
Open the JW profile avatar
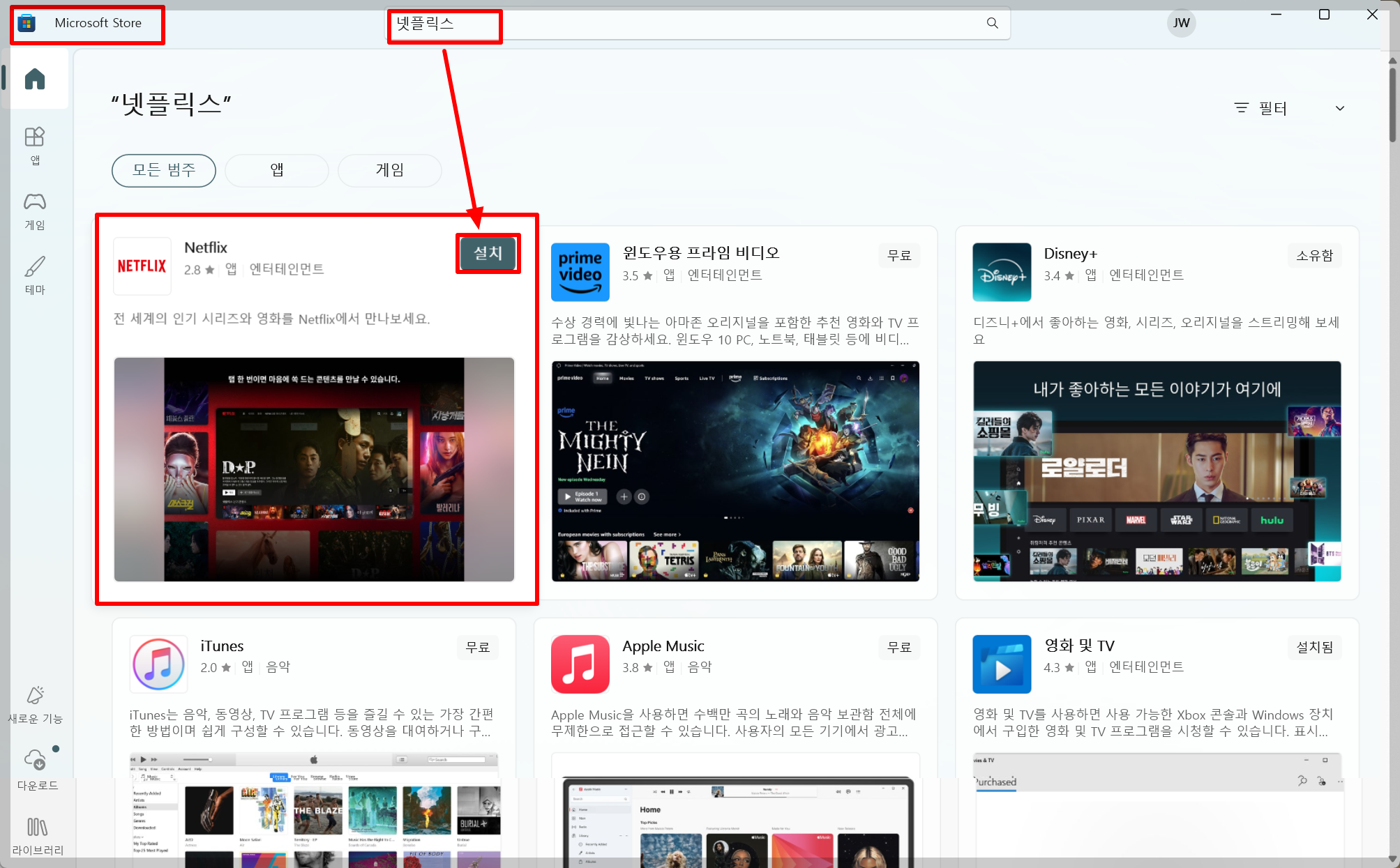(1181, 23)
